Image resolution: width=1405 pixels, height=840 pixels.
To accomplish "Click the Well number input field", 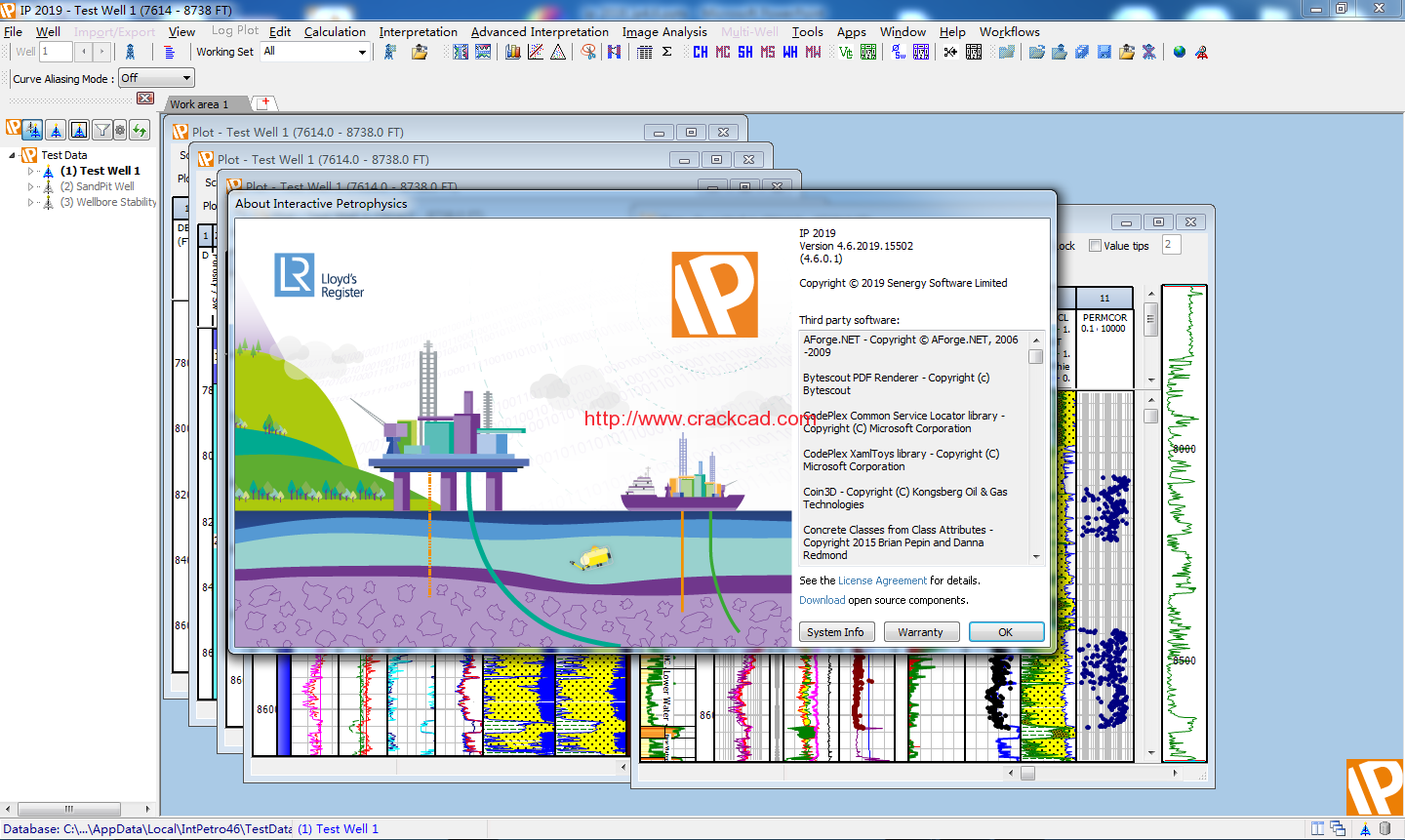I will pos(56,52).
